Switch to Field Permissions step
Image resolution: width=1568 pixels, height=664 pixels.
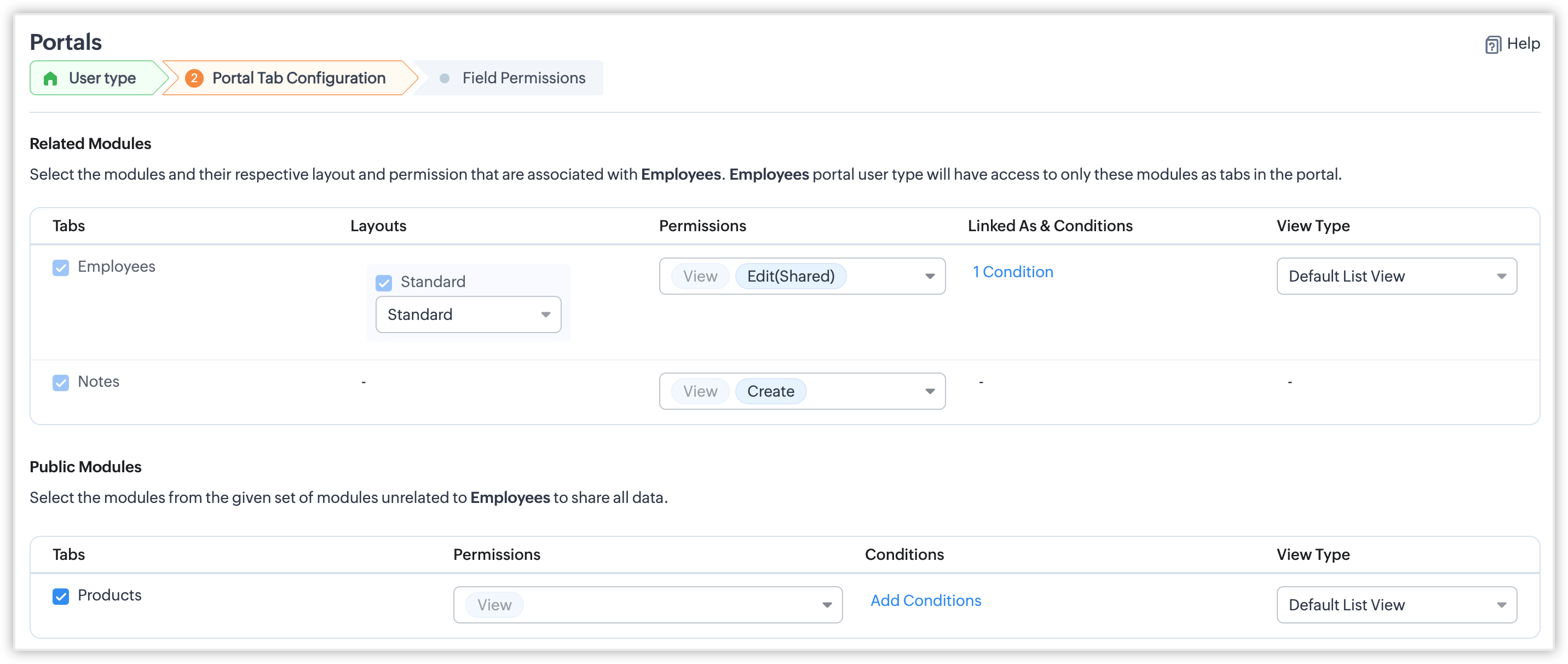pos(523,78)
